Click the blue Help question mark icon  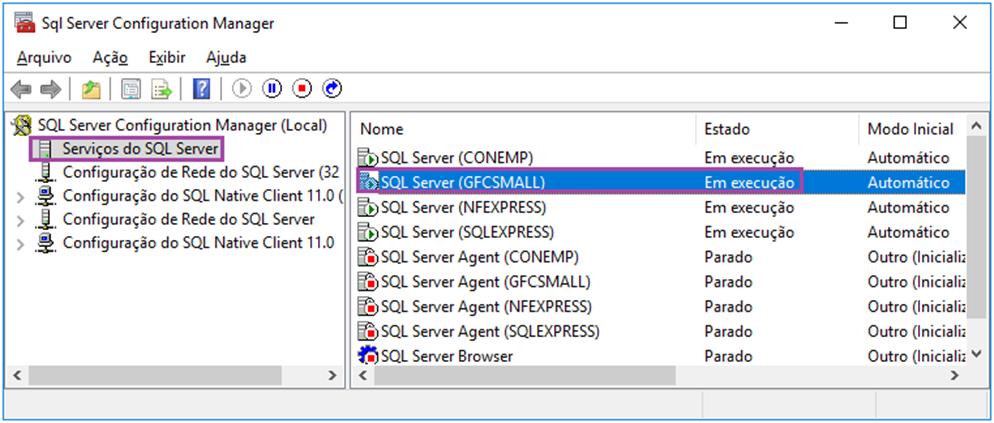click(x=200, y=89)
